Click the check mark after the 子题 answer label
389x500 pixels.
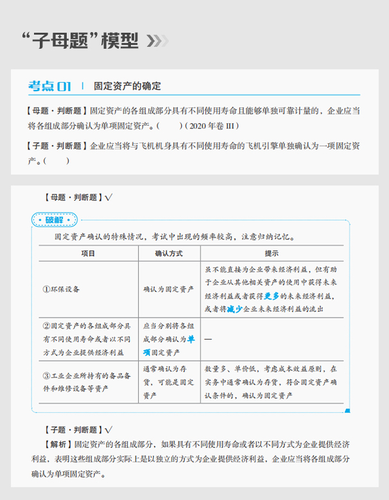tap(109, 430)
